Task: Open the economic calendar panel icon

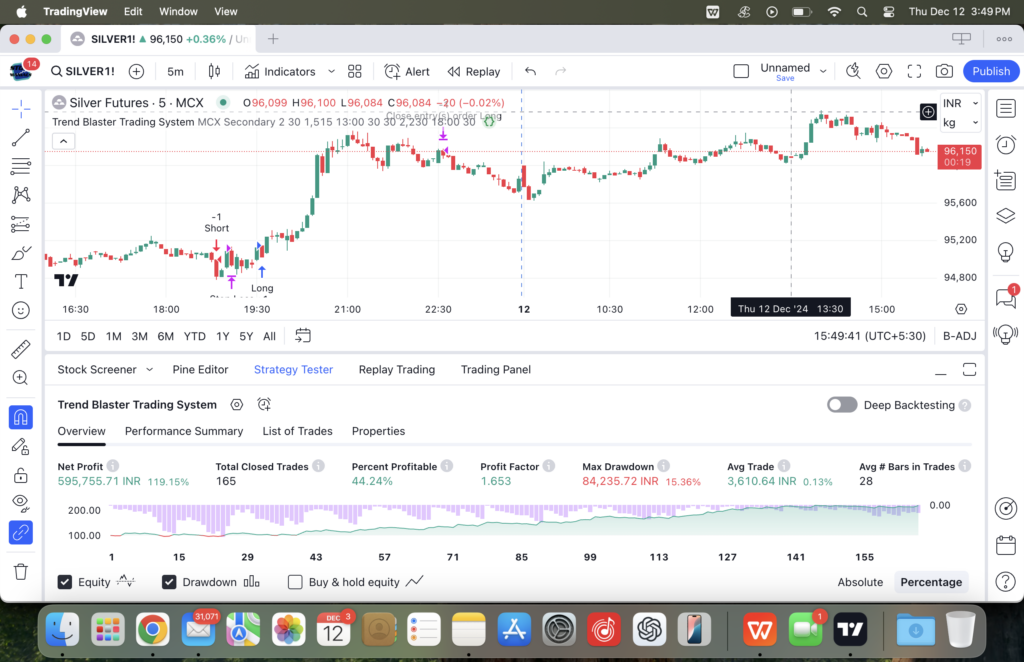Action: point(1006,545)
